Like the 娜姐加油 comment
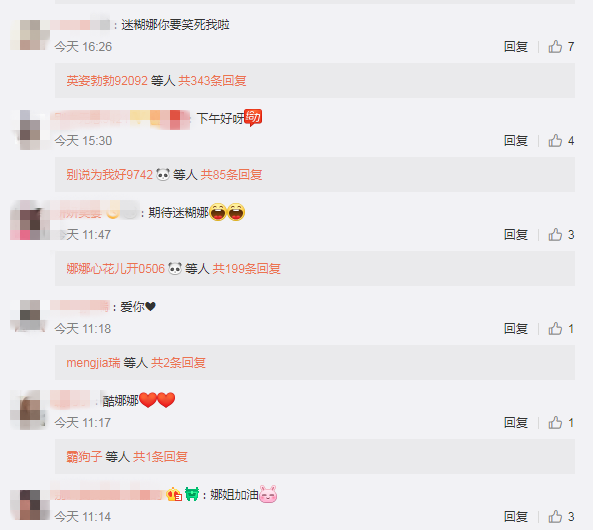Viewport: 593px width, 530px height. pos(555,517)
